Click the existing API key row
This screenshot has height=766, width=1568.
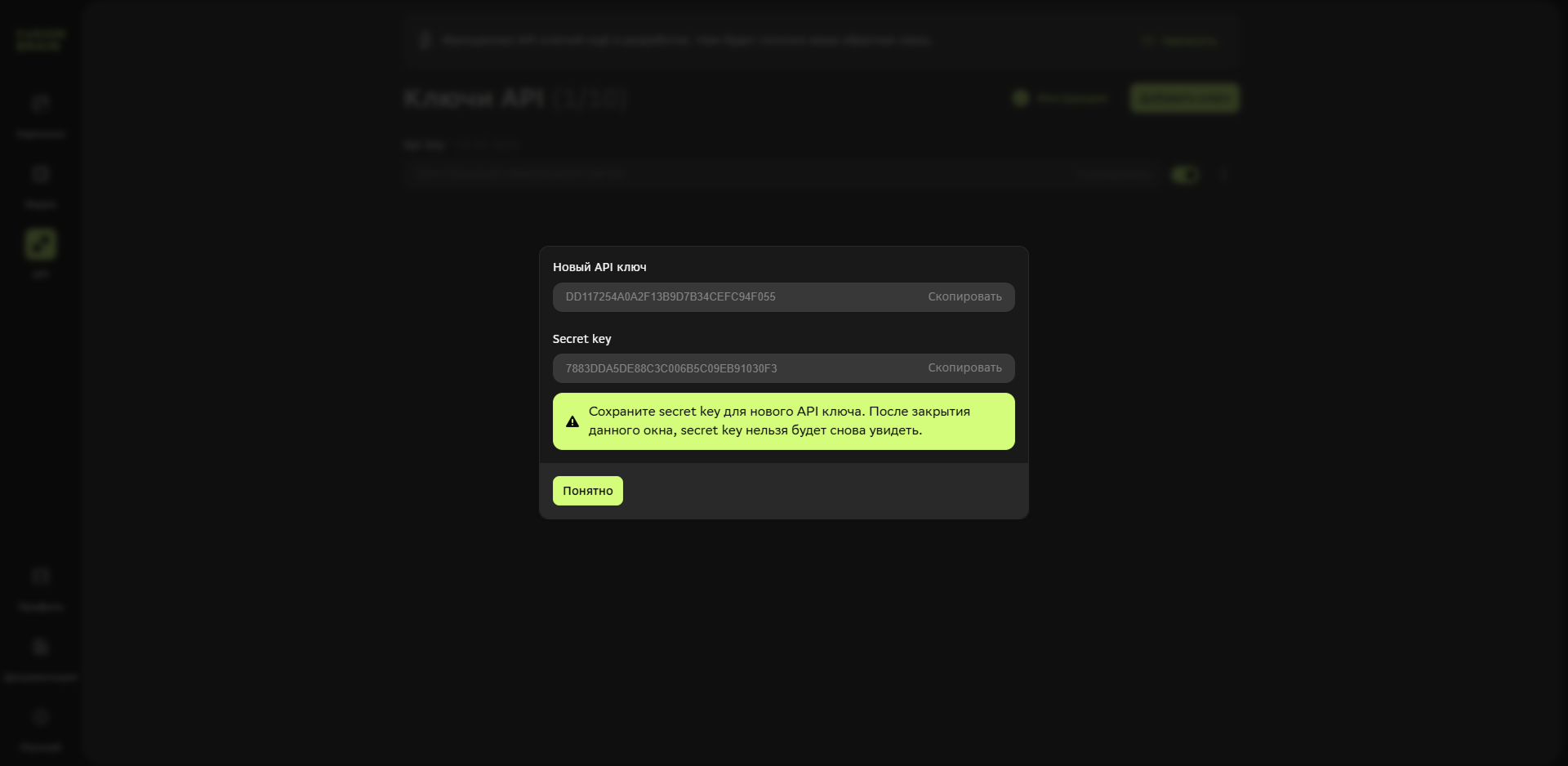click(735, 175)
